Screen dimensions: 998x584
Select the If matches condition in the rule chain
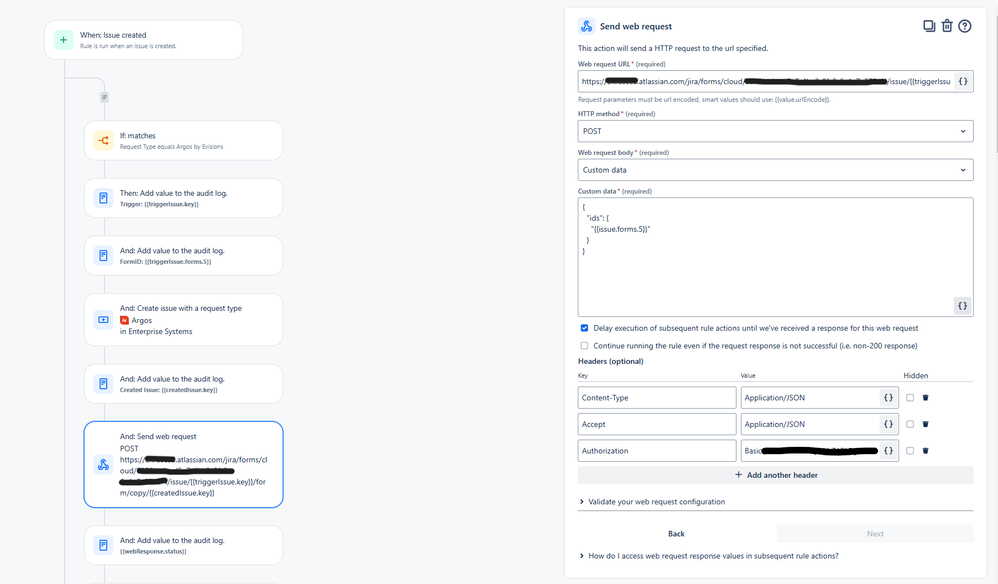click(183, 140)
